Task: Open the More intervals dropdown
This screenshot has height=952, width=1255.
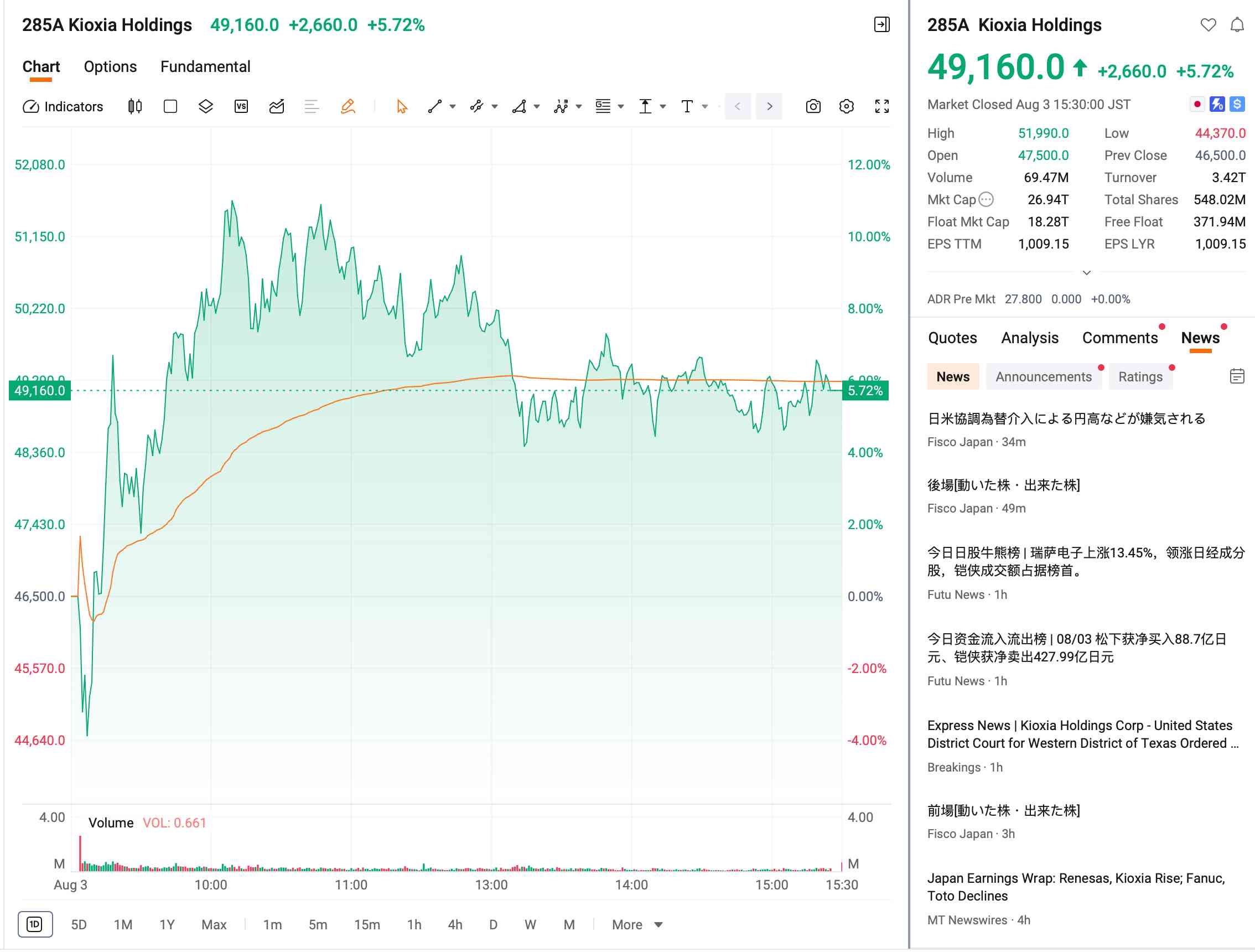Action: pyautogui.click(x=637, y=925)
